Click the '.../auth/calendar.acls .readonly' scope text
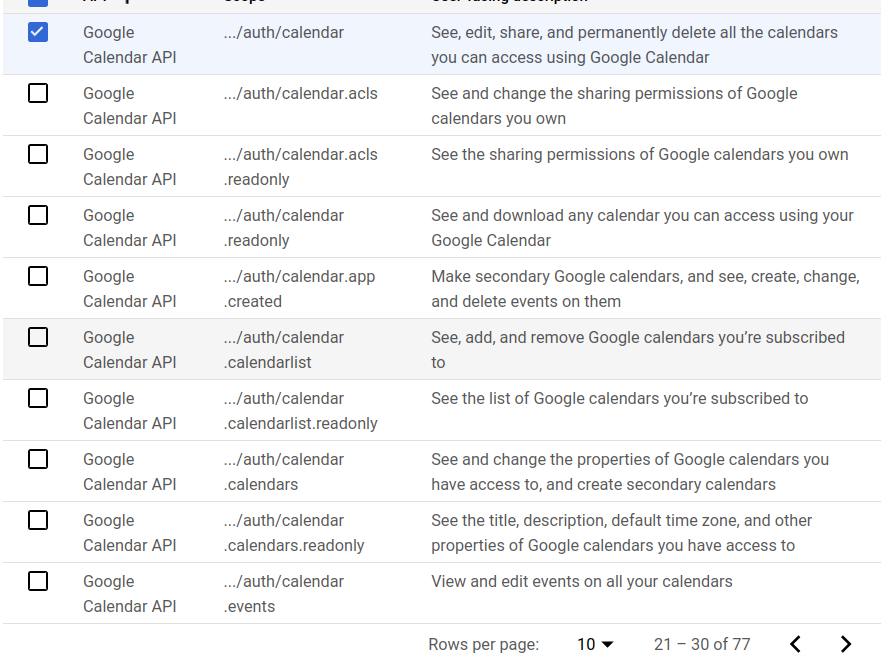 click(x=301, y=167)
